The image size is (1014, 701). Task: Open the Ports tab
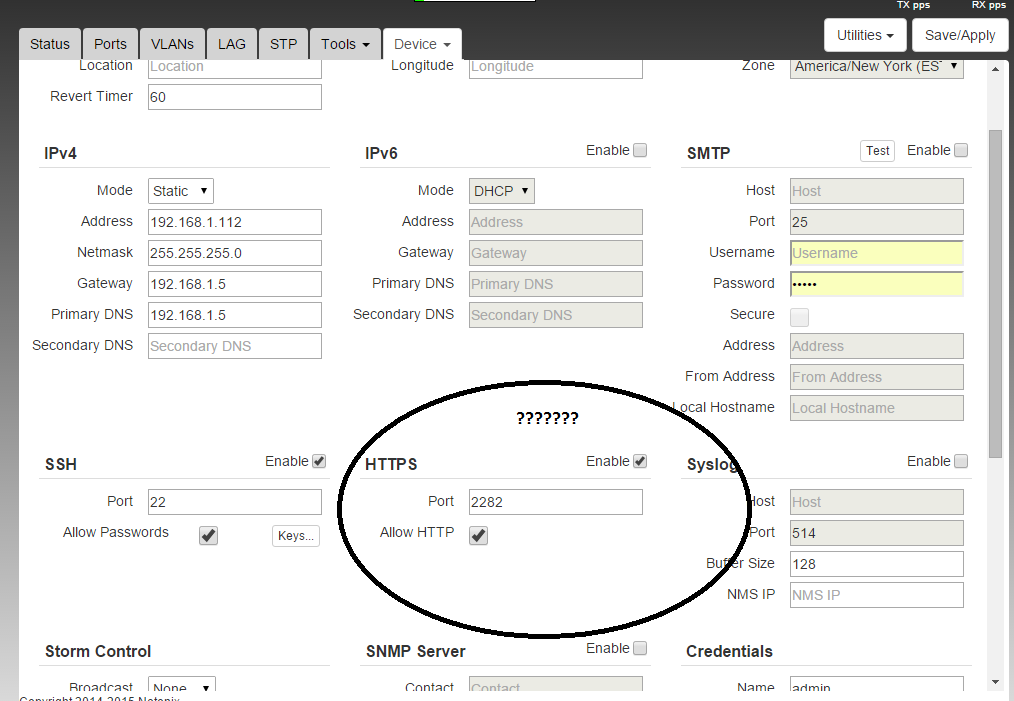coord(110,44)
